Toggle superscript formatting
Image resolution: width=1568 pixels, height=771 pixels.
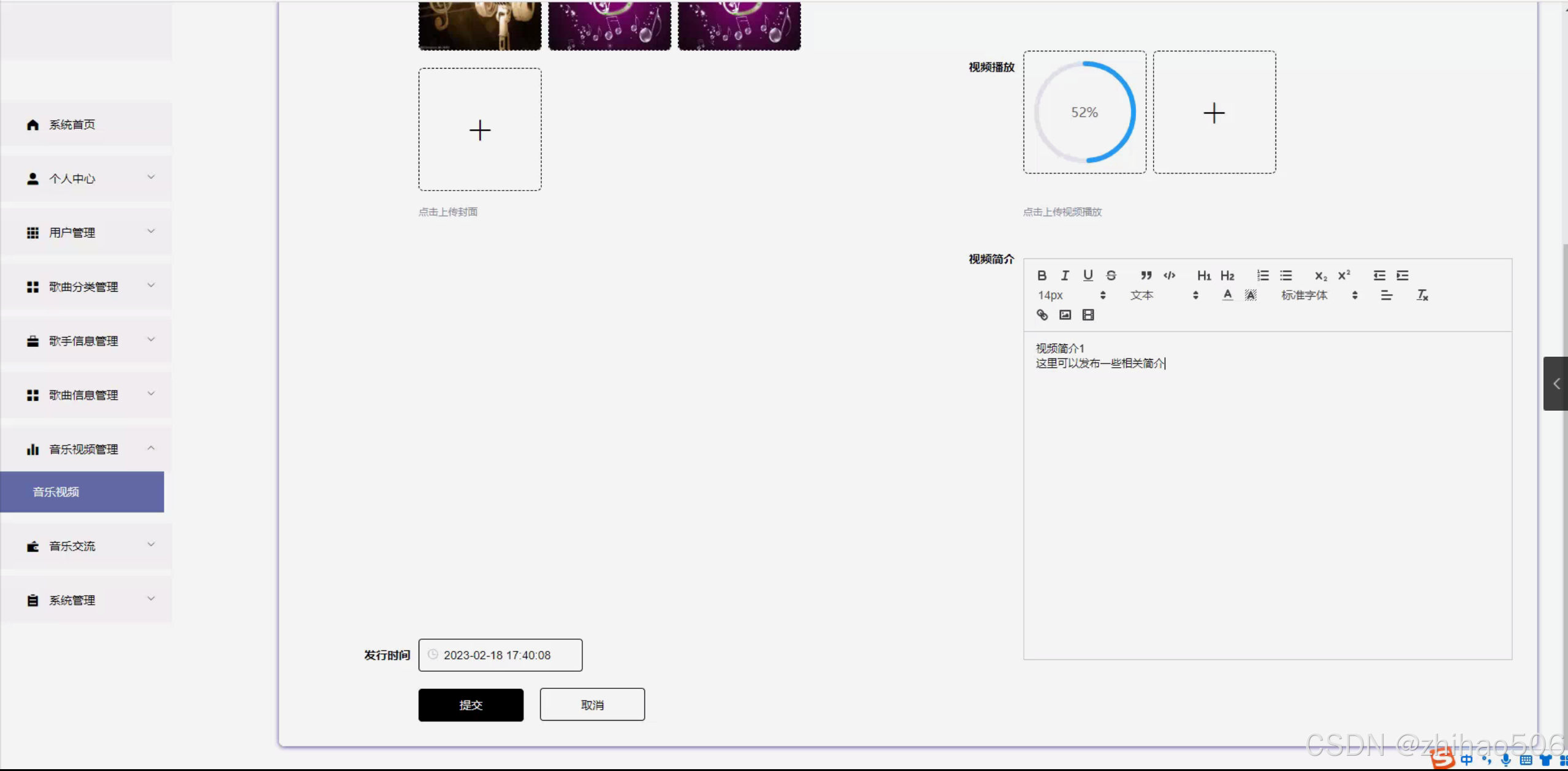[1344, 276]
